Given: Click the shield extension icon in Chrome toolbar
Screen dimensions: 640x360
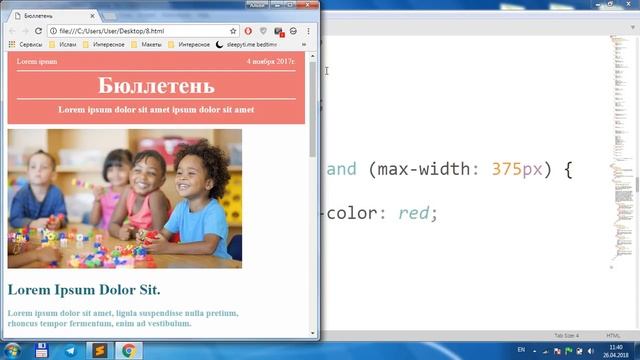Looking at the screenshot, I should click(263, 31).
